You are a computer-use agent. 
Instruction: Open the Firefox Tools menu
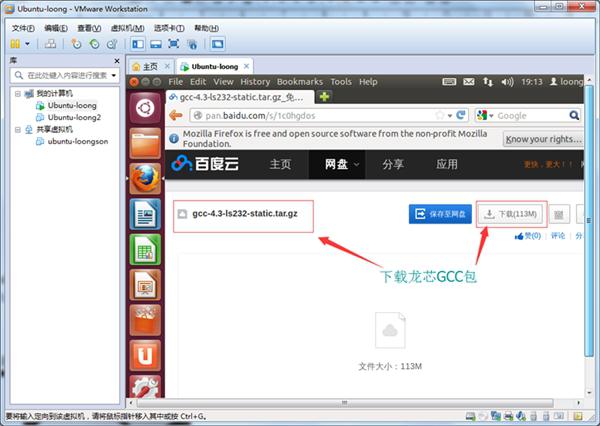341,82
